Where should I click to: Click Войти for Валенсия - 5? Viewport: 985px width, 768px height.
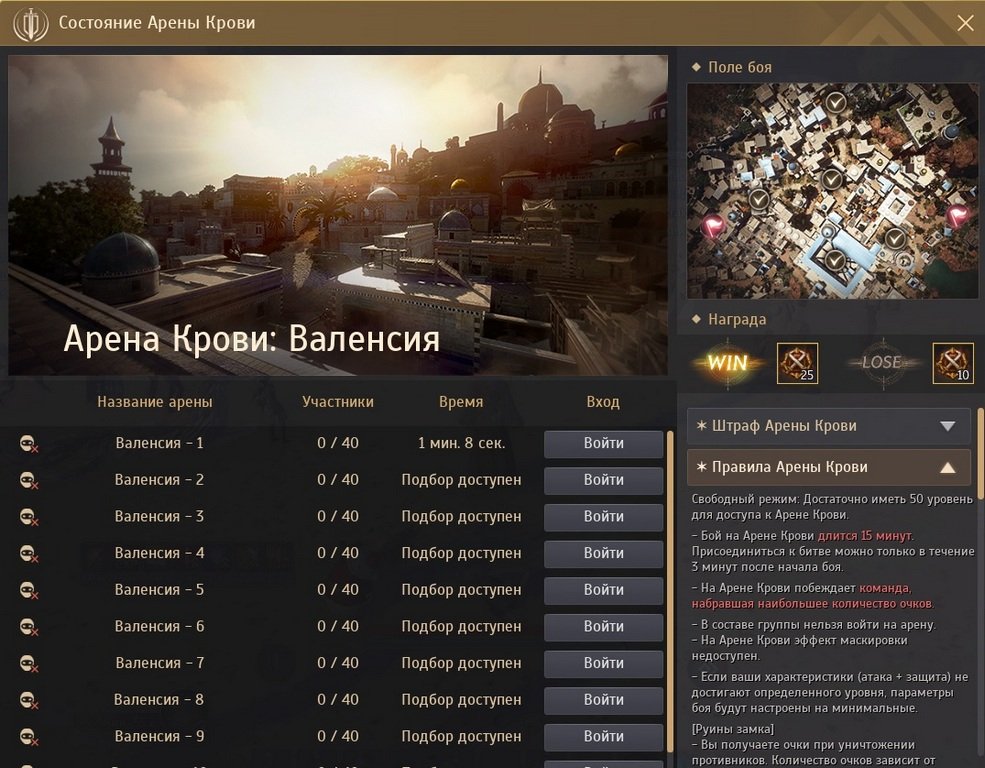tap(603, 590)
